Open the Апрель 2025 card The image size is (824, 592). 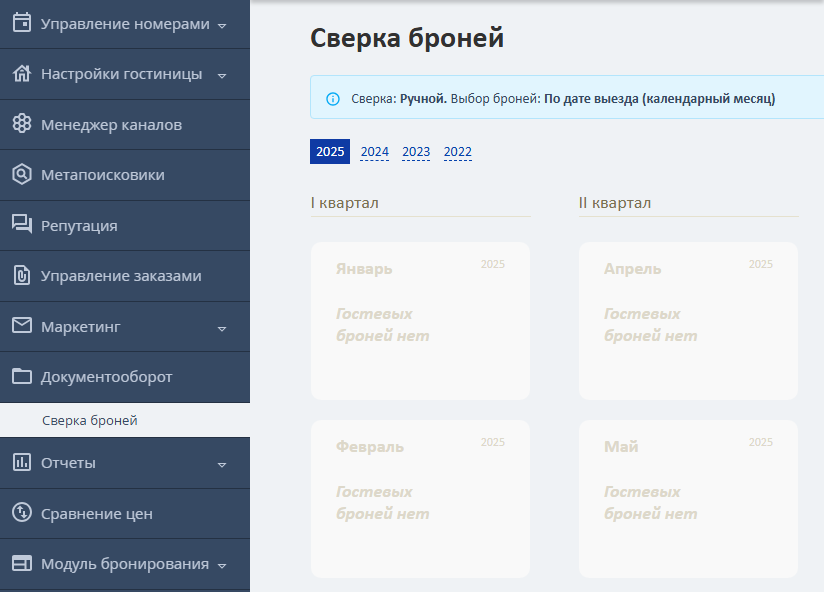(688, 321)
